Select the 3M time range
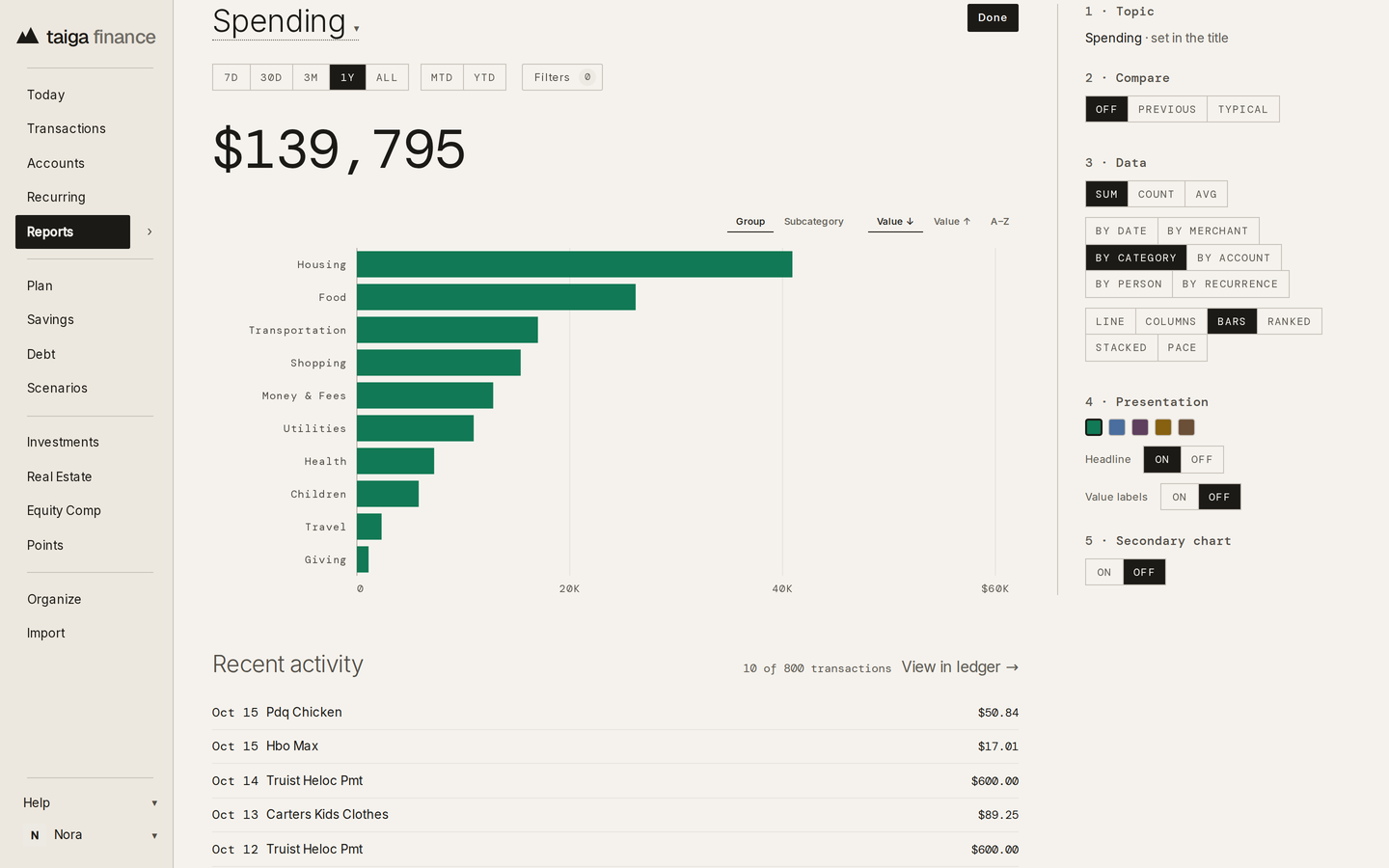1389x868 pixels. coord(311,77)
